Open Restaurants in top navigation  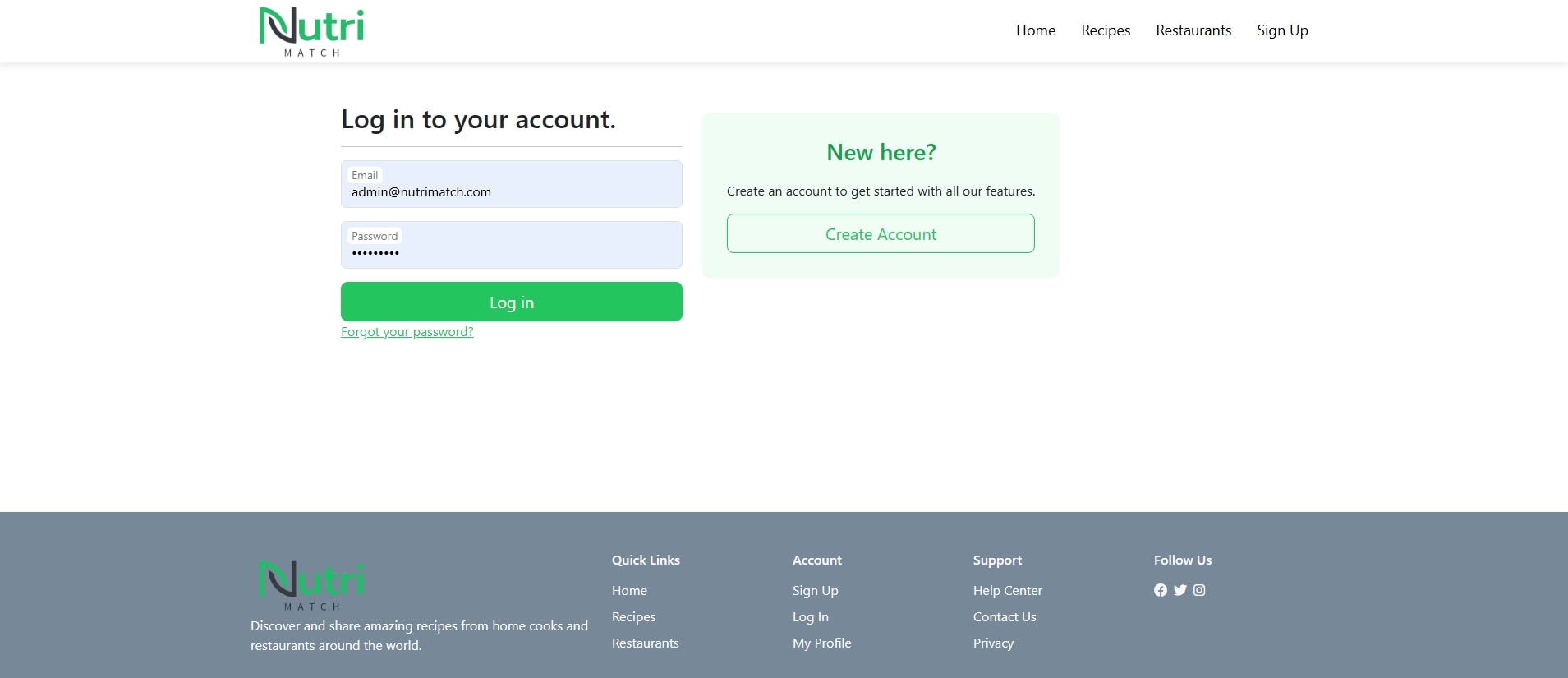1193,30
